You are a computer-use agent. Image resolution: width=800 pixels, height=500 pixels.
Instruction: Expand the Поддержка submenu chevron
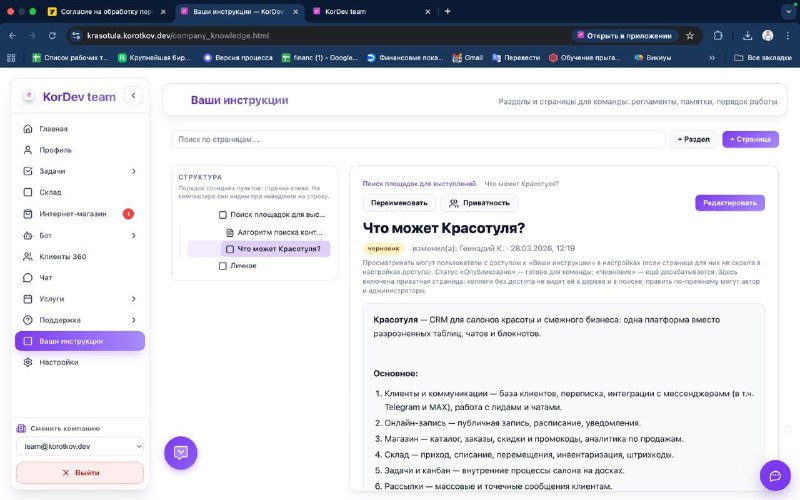[134, 320]
